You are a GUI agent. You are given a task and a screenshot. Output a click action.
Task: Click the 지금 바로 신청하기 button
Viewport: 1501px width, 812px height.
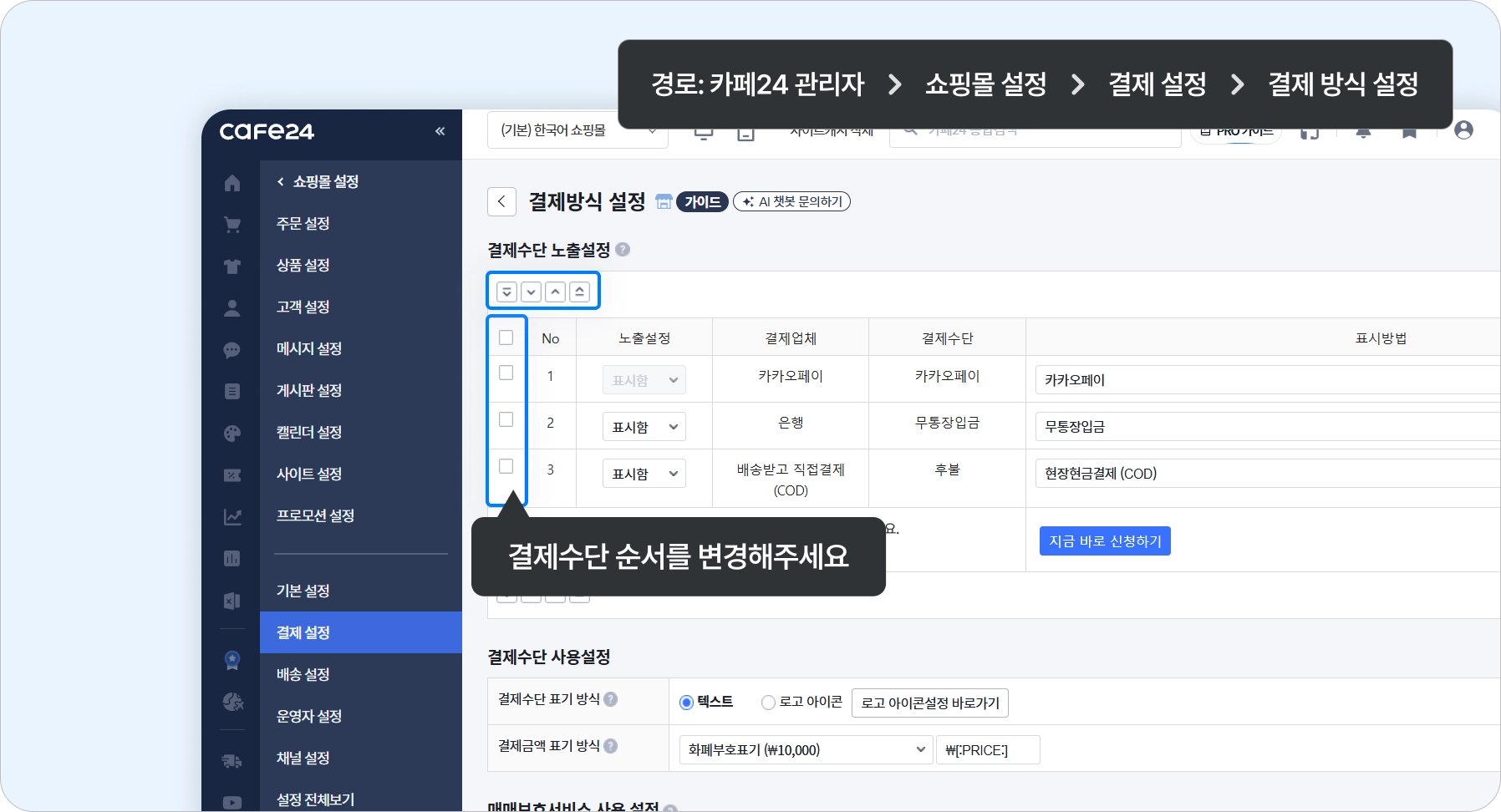1105,540
